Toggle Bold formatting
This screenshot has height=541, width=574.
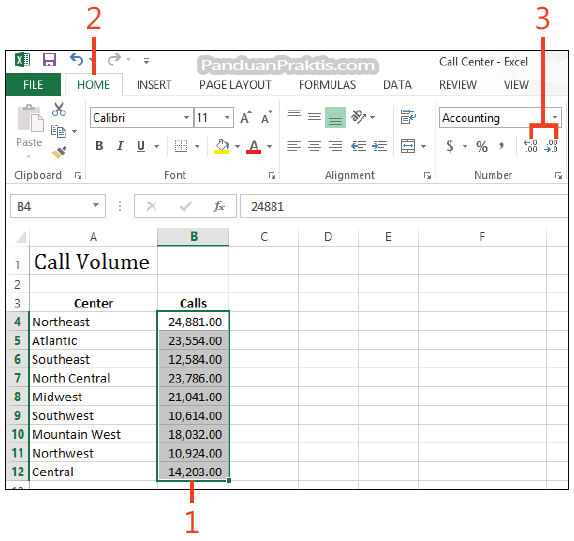pos(99,146)
